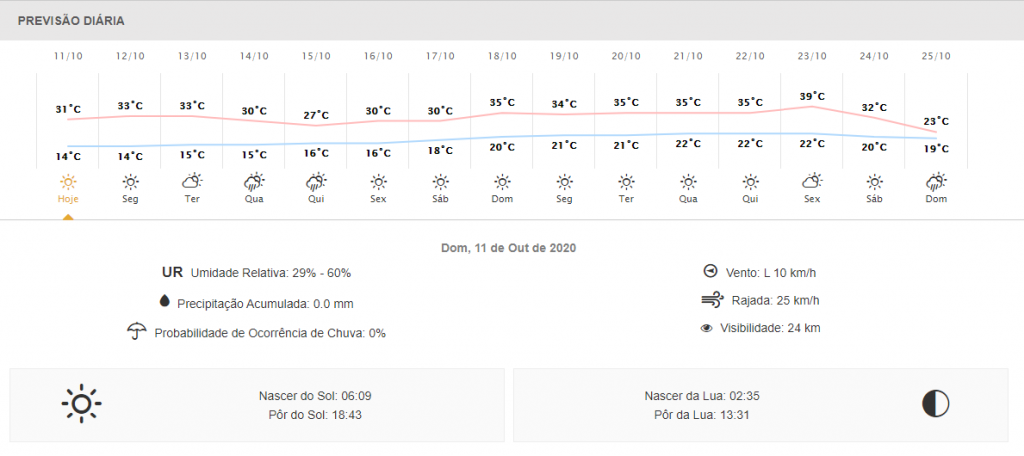Select the rainy icon for Dom 25/10

tap(936, 182)
